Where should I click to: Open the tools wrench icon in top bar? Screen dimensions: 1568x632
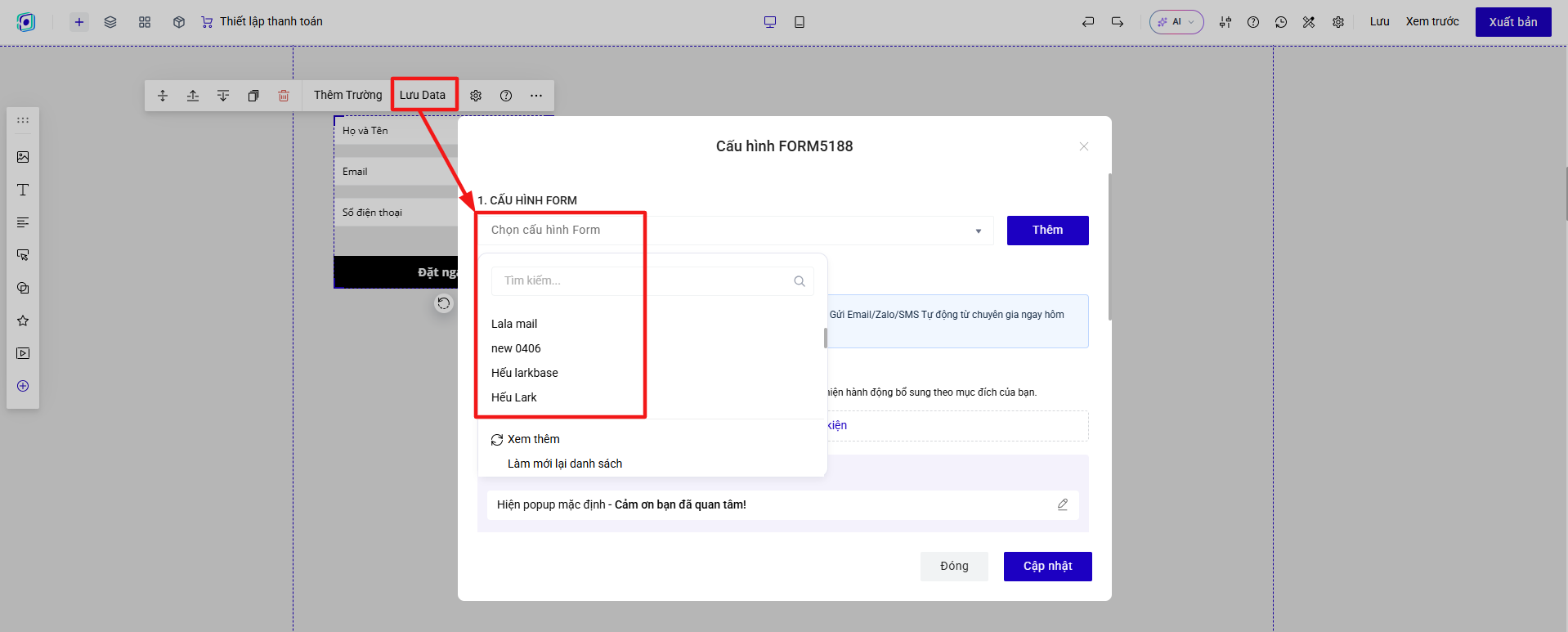(1309, 22)
